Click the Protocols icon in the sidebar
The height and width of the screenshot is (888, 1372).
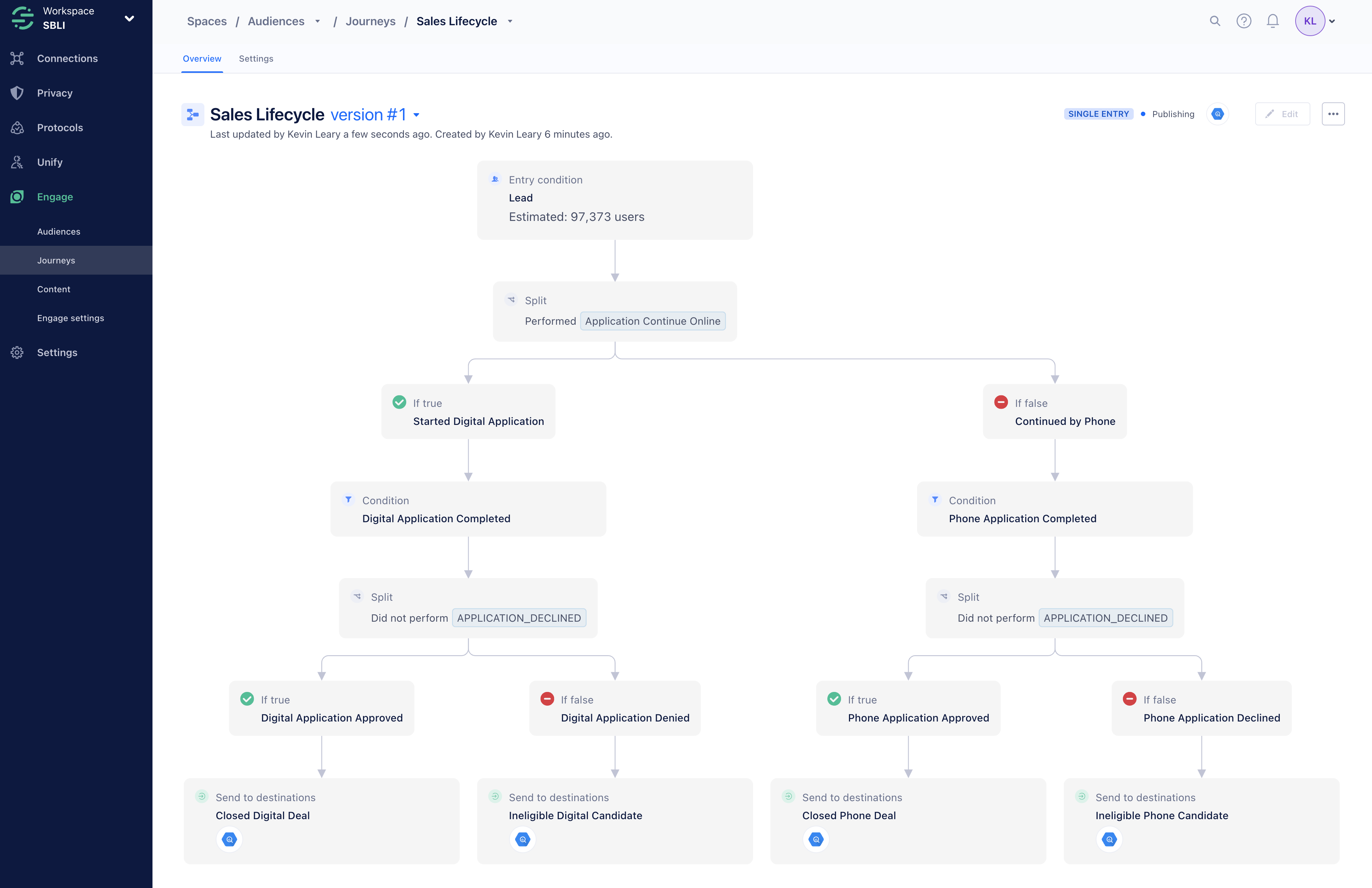pyautogui.click(x=17, y=127)
